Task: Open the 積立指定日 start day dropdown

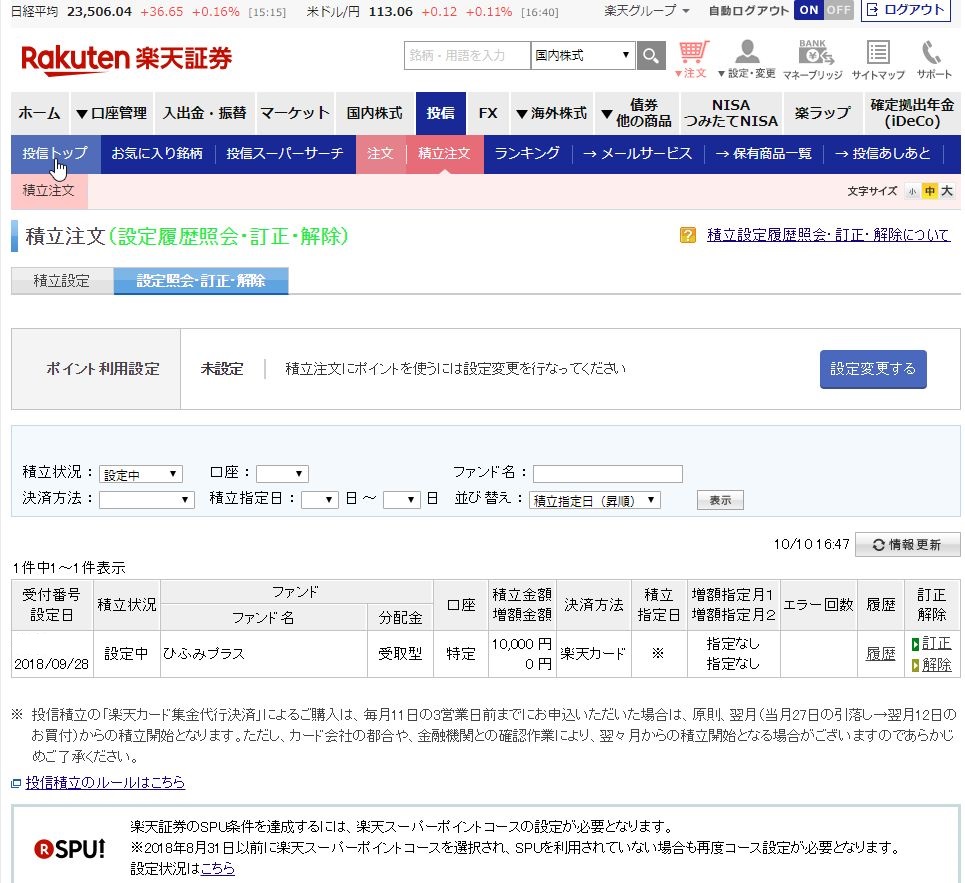Action: pos(319,500)
